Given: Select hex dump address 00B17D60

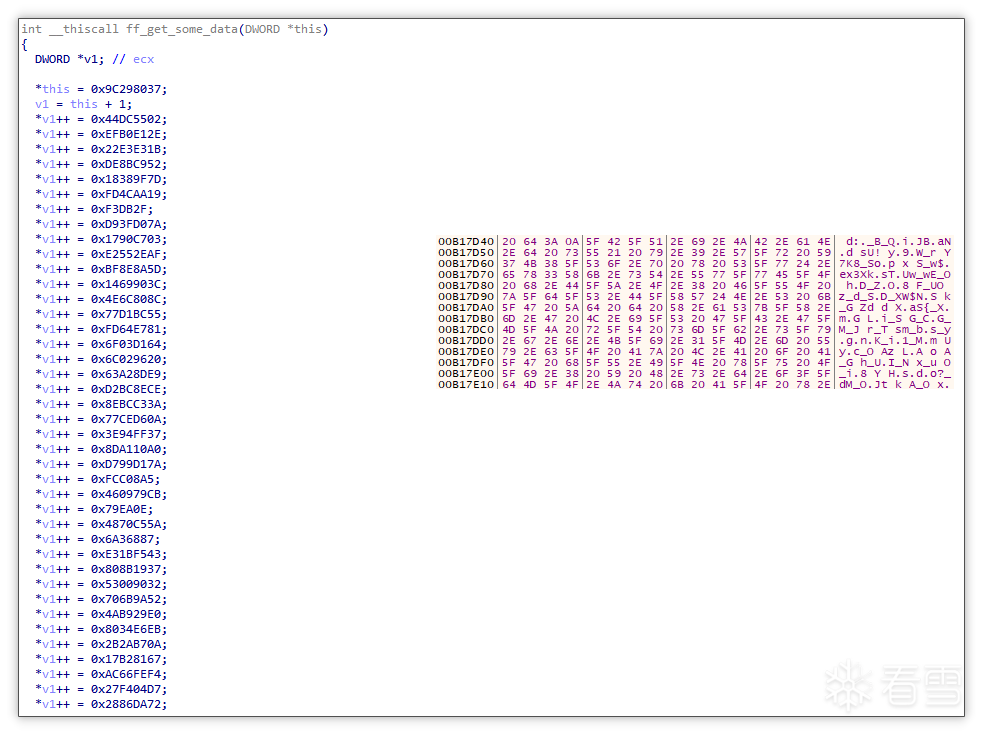Looking at the screenshot, I should [466, 264].
